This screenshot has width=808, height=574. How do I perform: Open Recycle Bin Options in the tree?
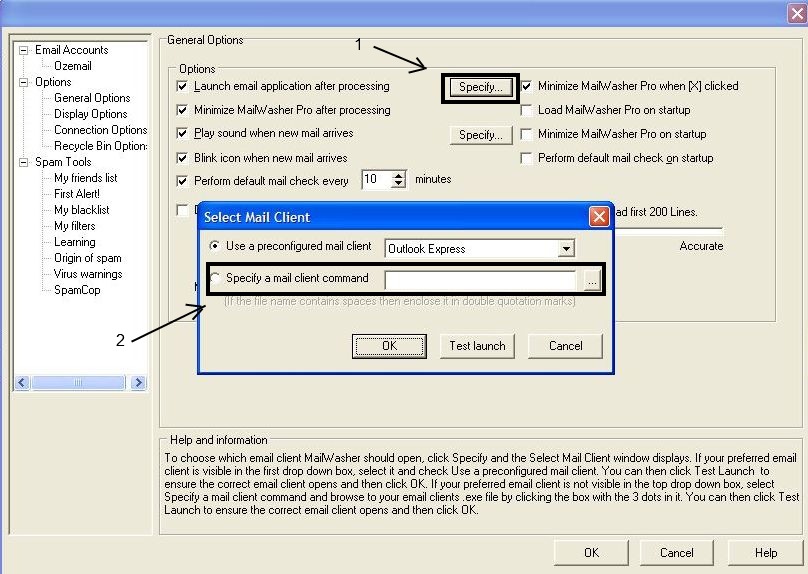100,146
